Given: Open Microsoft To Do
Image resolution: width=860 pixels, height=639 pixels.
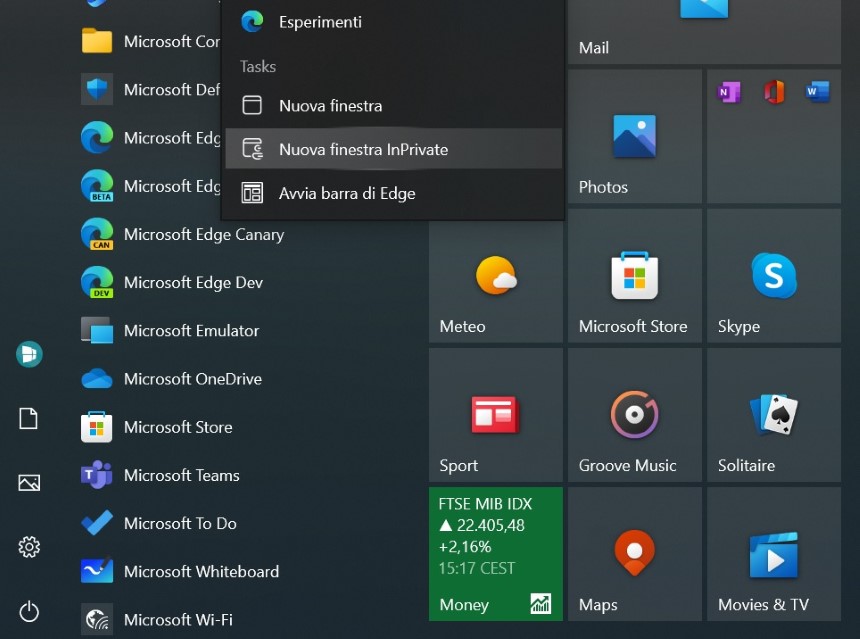Looking at the screenshot, I should (x=159, y=524).
